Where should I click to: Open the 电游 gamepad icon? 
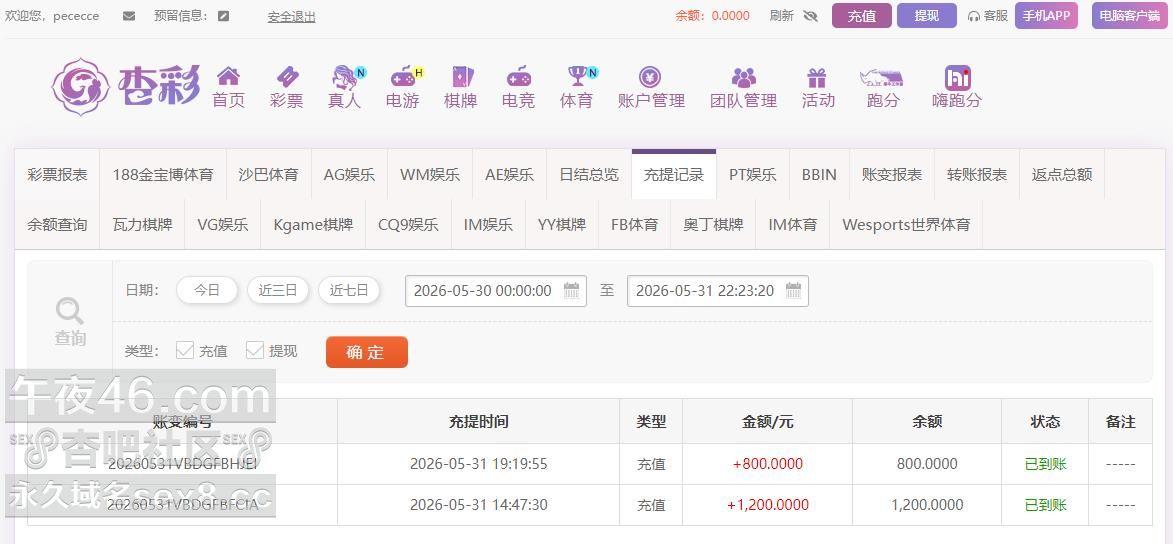coord(403,76)
